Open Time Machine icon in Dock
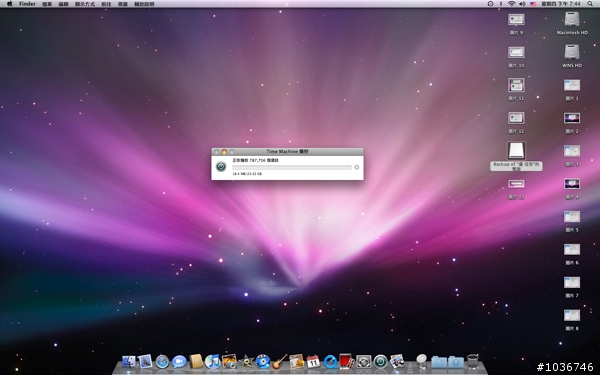600x375 pixels. [380, 361]
